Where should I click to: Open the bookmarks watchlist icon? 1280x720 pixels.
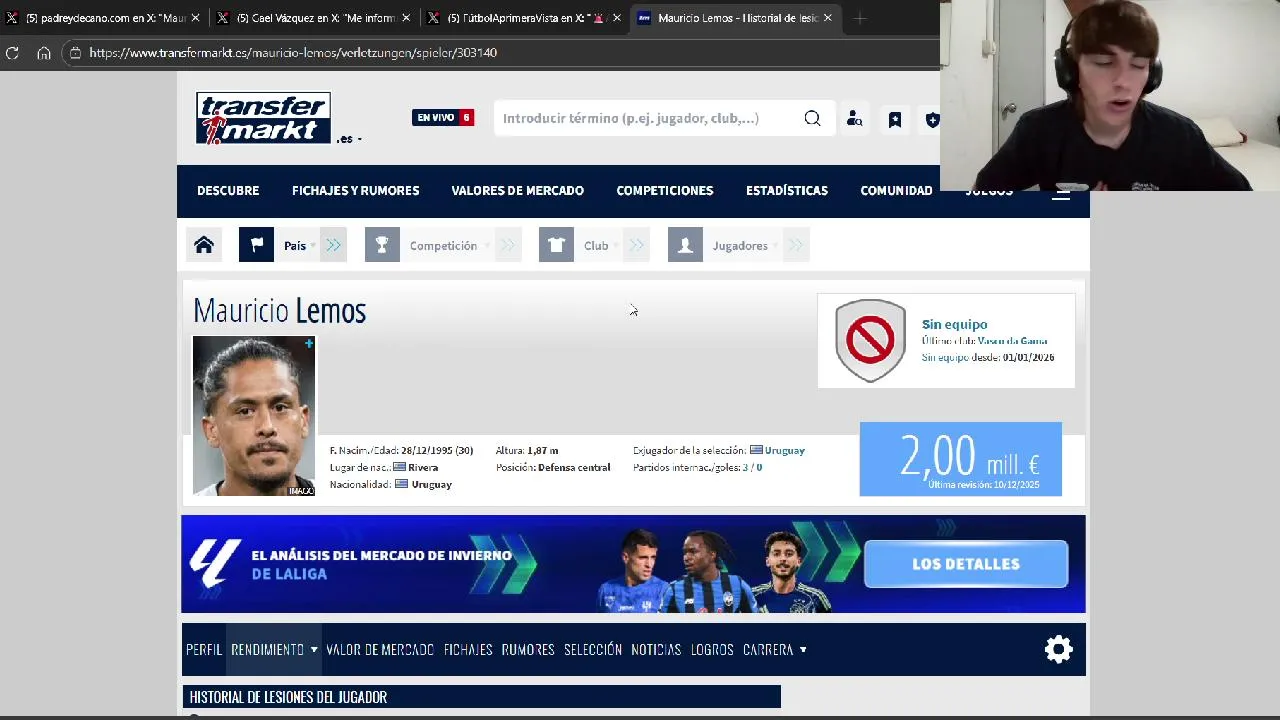pos(895,119)
